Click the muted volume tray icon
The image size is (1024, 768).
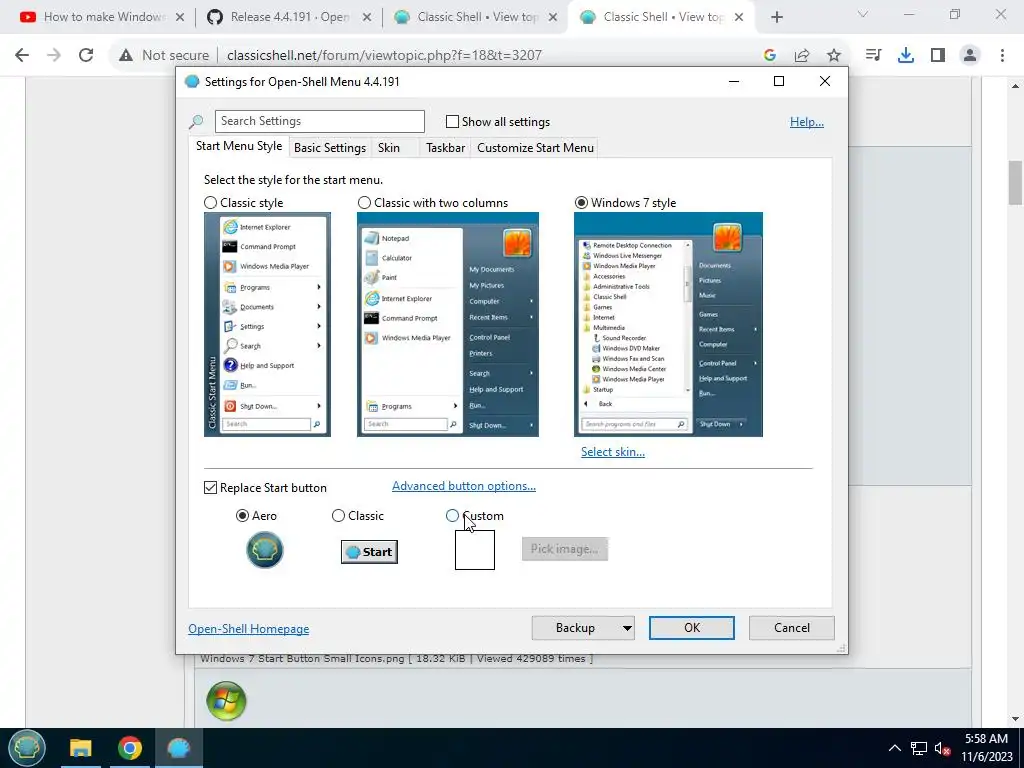click(x=942, y=748)
